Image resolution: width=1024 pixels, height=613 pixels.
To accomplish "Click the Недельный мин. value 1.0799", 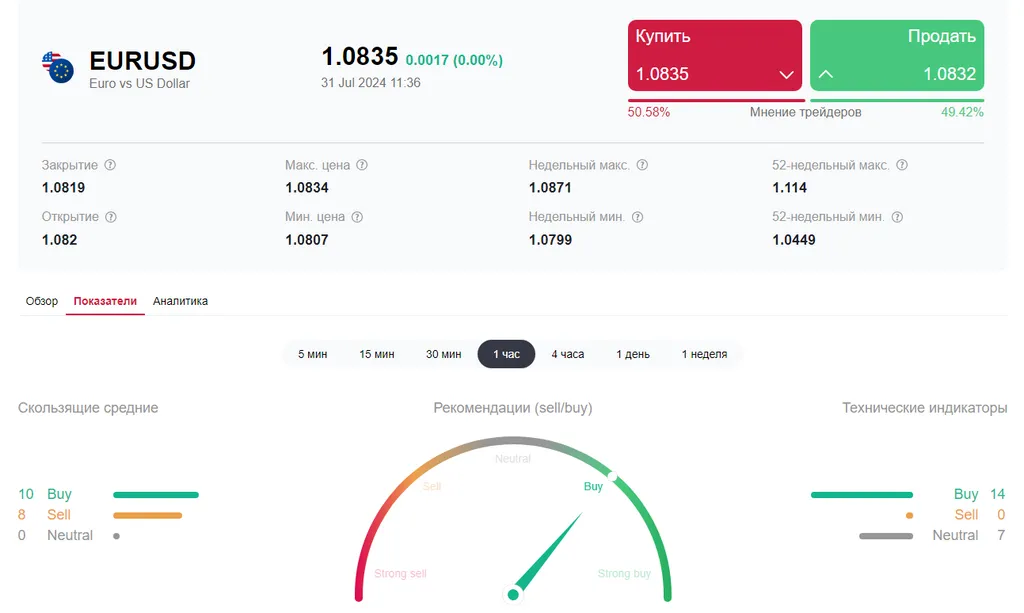I will [x=551, y=240].
